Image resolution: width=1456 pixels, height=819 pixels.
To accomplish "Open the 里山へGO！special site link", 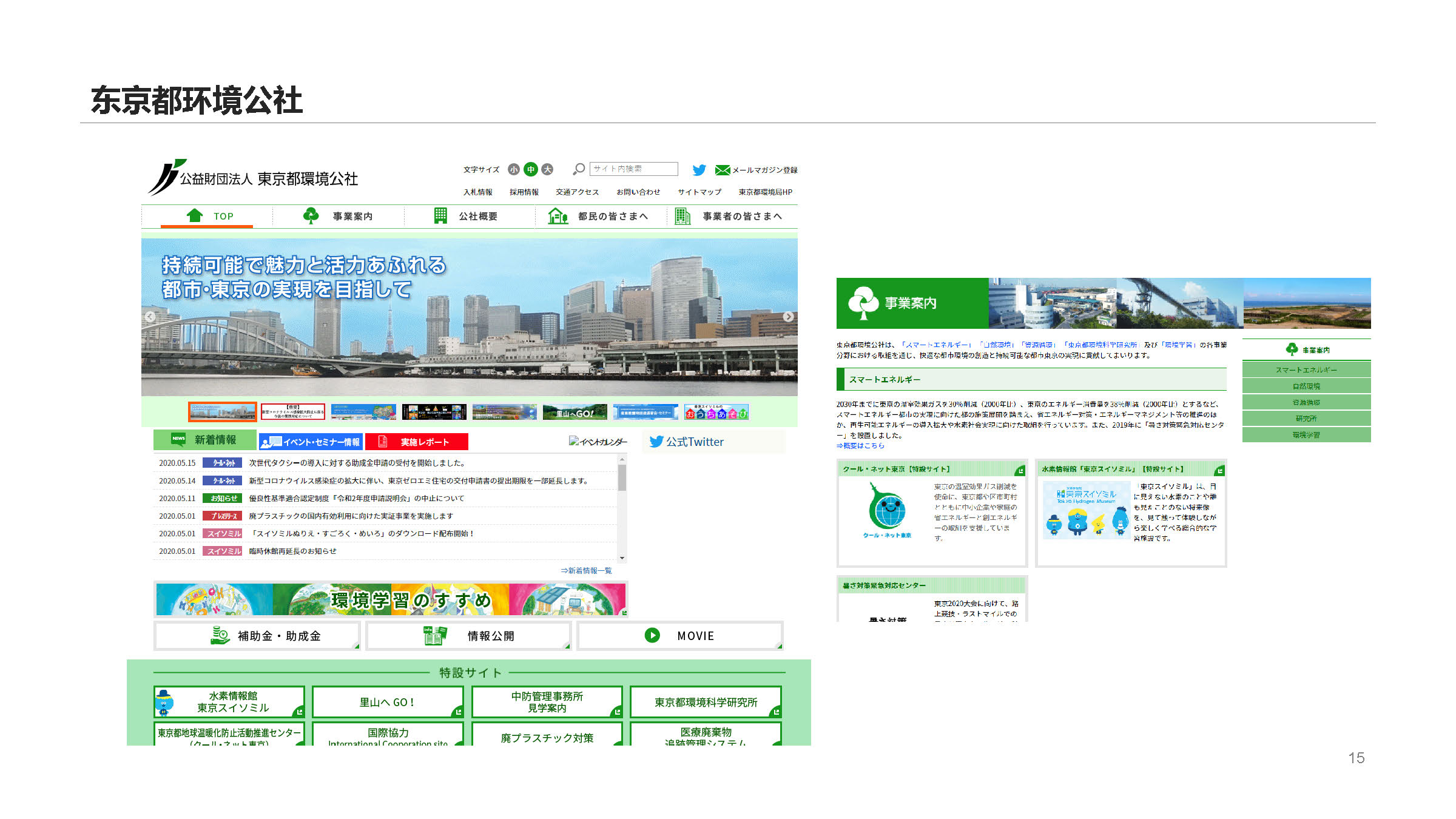I will (x=386, y=702).
